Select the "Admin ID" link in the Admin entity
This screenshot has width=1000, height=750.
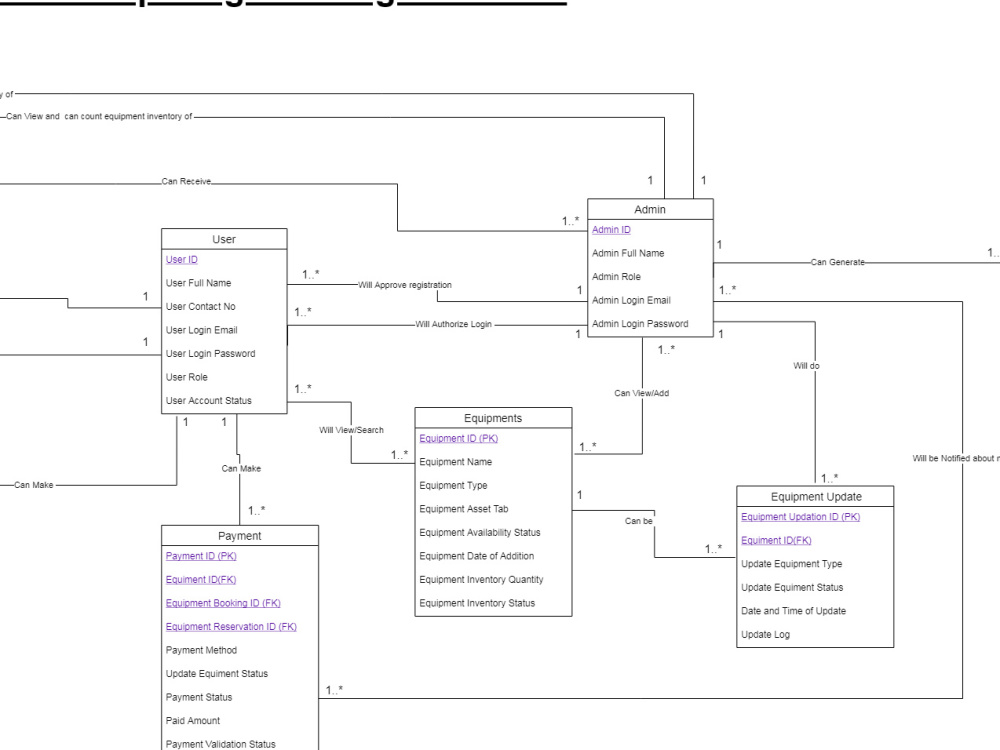click(x=611, y=229)
